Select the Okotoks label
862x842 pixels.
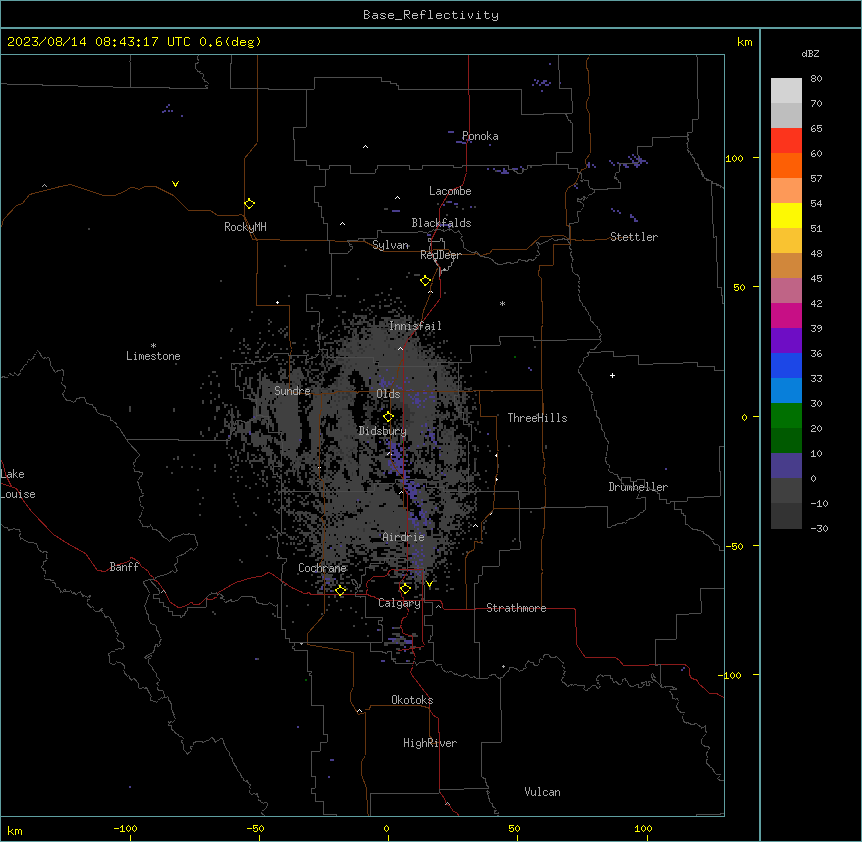[412, 700]
